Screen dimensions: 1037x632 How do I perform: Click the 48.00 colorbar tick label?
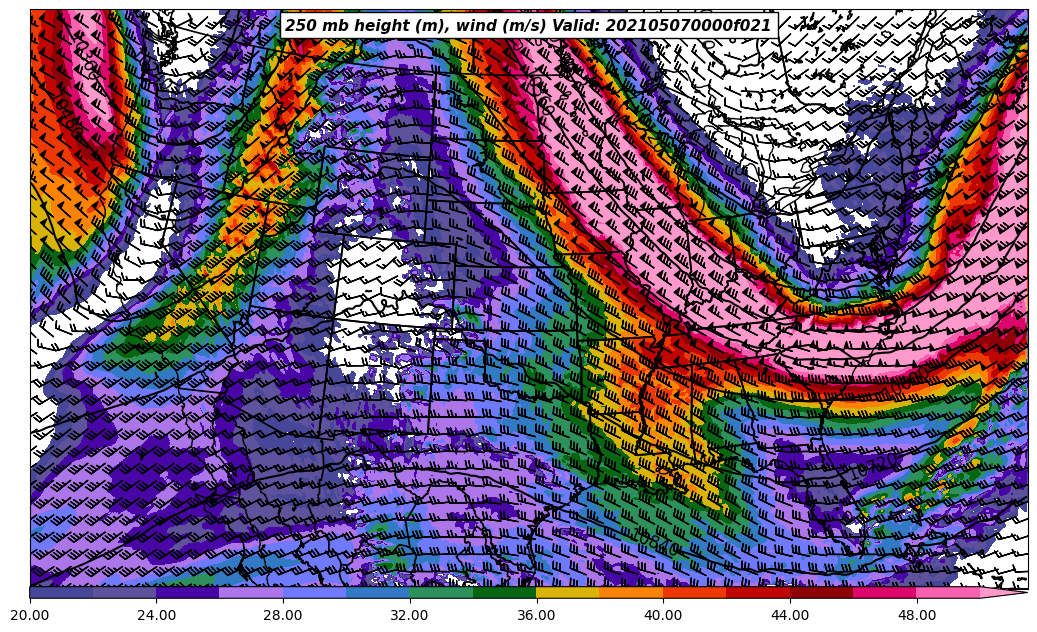[917, 615]
